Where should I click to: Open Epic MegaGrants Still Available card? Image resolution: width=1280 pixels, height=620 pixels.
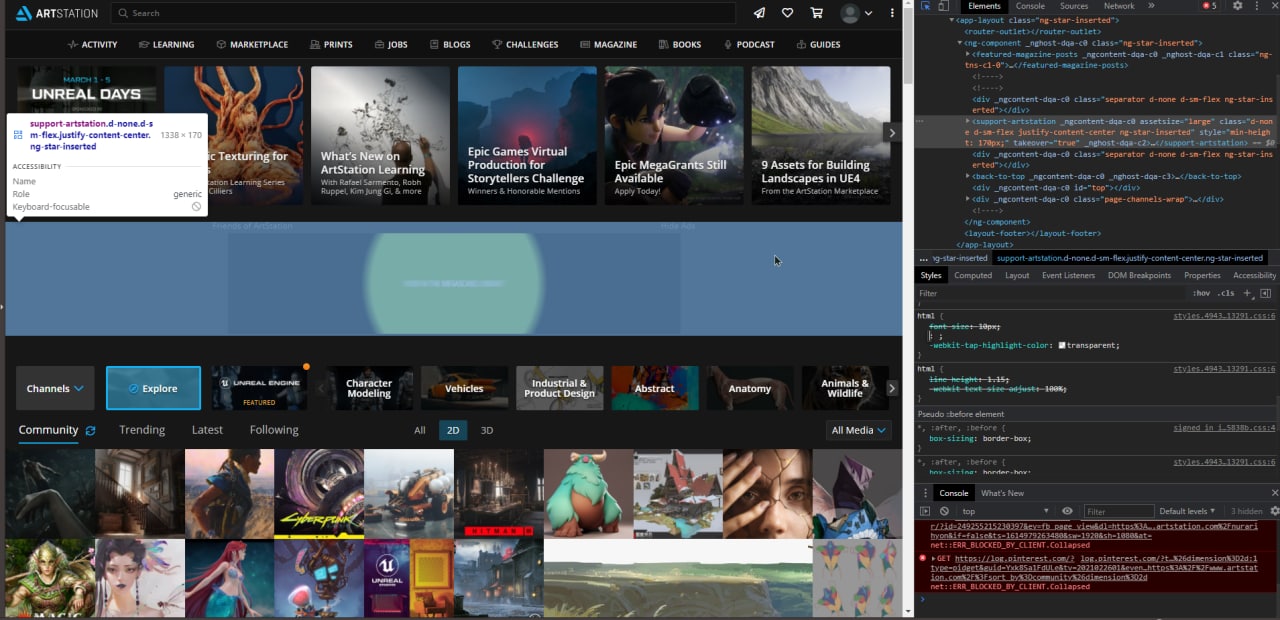click(674, 135)
